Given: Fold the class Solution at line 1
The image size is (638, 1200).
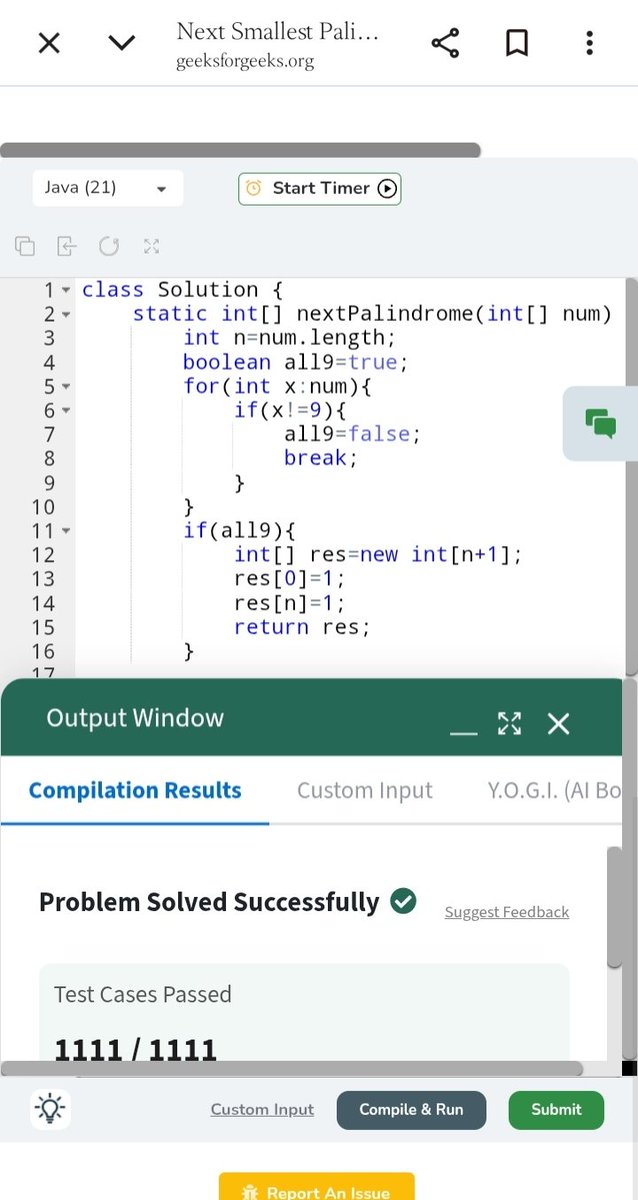Looking at the screenshot, I should click(66, 290).
